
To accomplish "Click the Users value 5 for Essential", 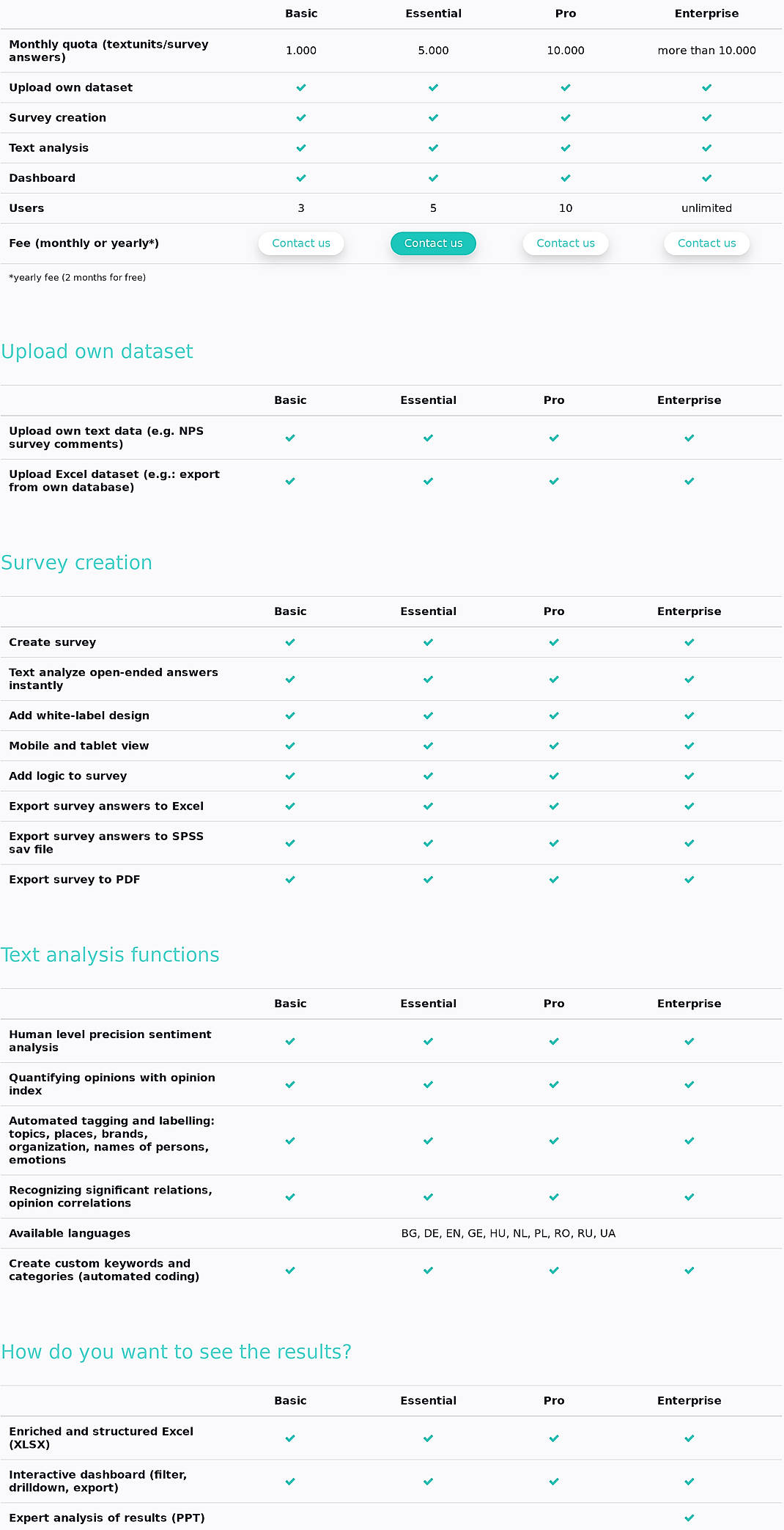I will coord(433,208).
